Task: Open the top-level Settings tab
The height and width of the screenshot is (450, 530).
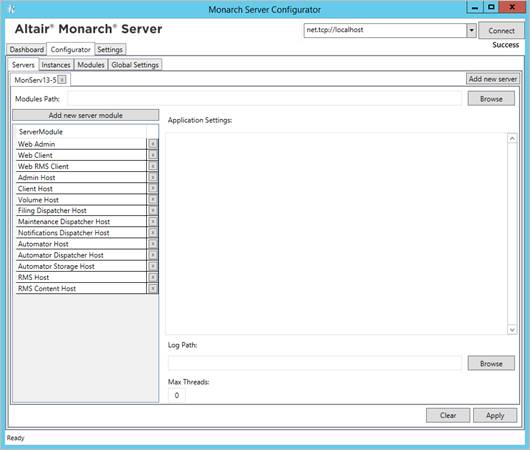Action: click(x=110, y=50)
